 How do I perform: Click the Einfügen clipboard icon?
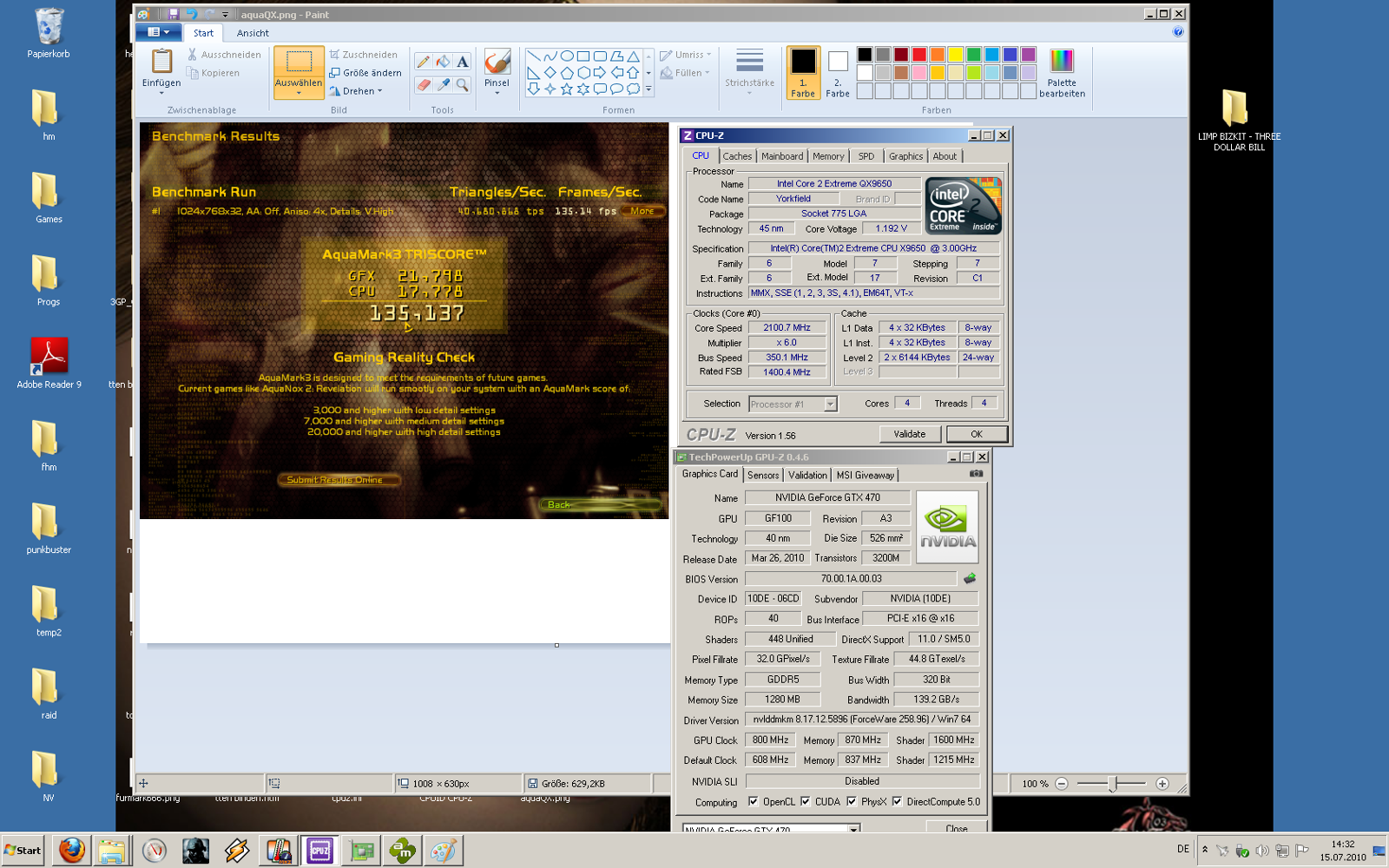click(x=161, y=61)
